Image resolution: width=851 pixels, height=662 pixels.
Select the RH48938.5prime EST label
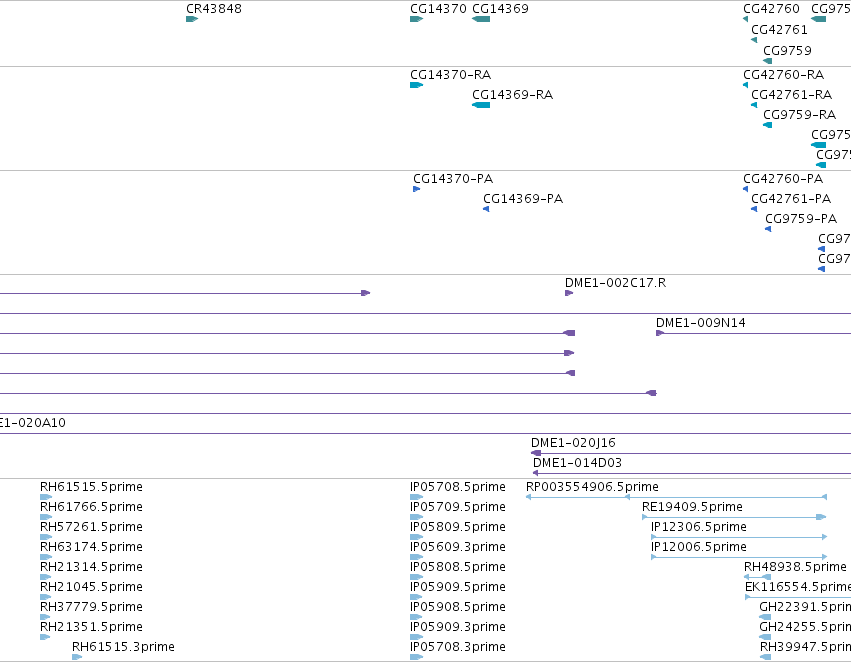795,567
